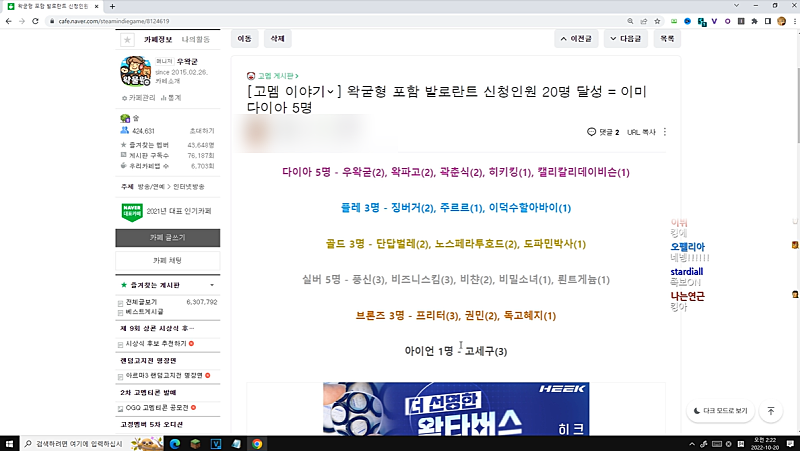Click the 와타버스 HEEK banner image
800x451 pixels.
pyautogui.click(x=456, y=409)
